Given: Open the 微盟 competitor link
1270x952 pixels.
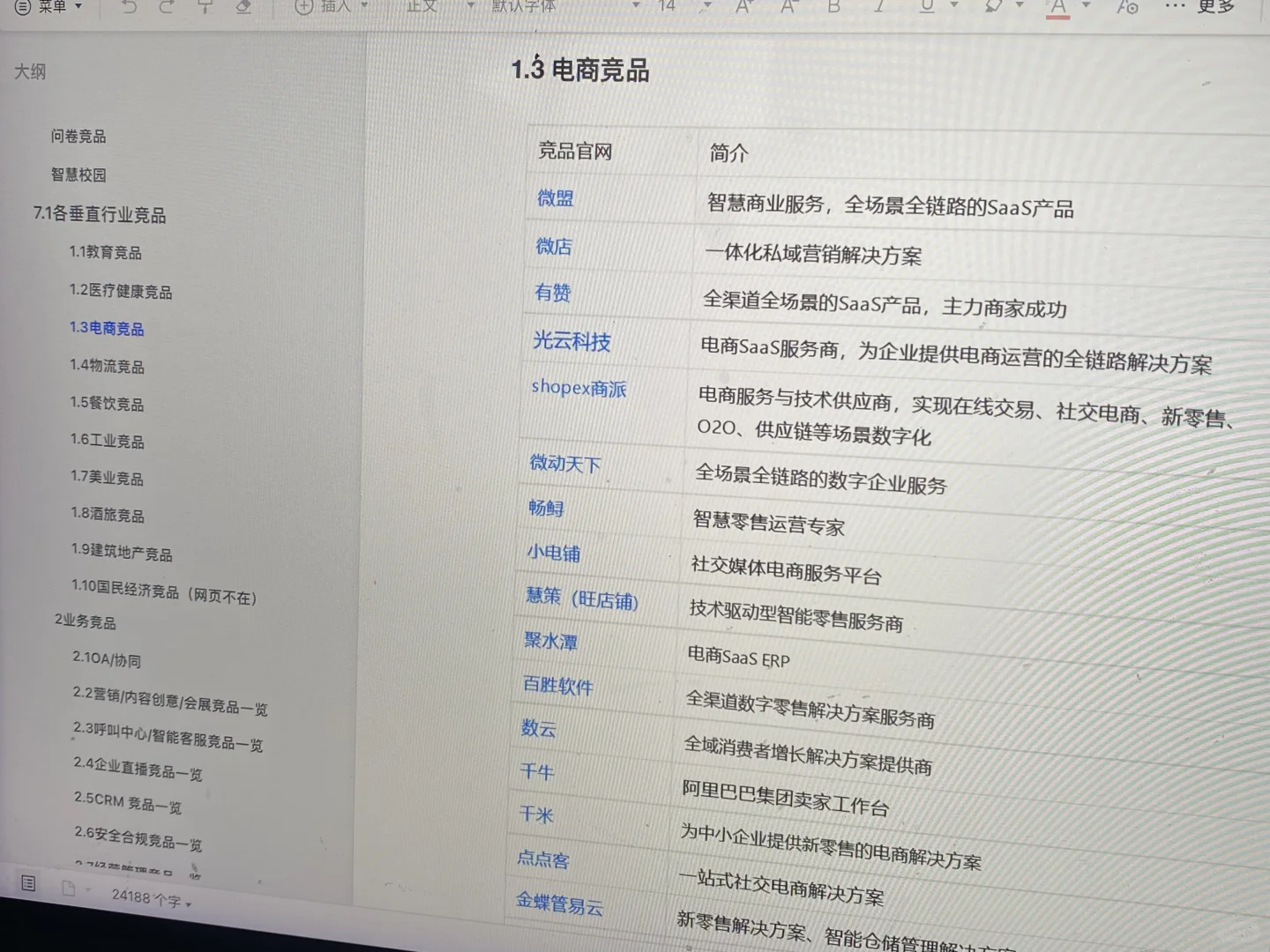Looking at the screenshot, I should [x=557, y=199].
